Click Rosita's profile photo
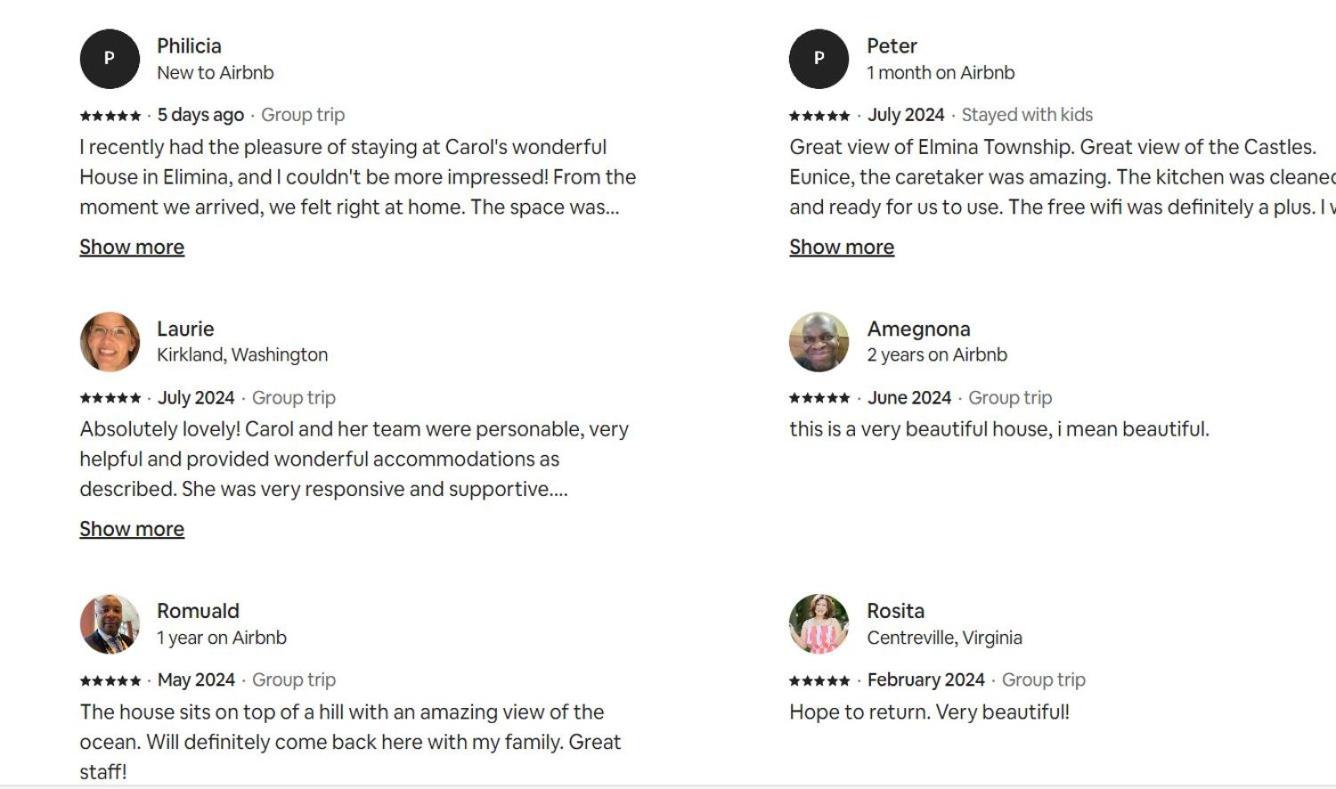1336x789 pixels. 819,624
